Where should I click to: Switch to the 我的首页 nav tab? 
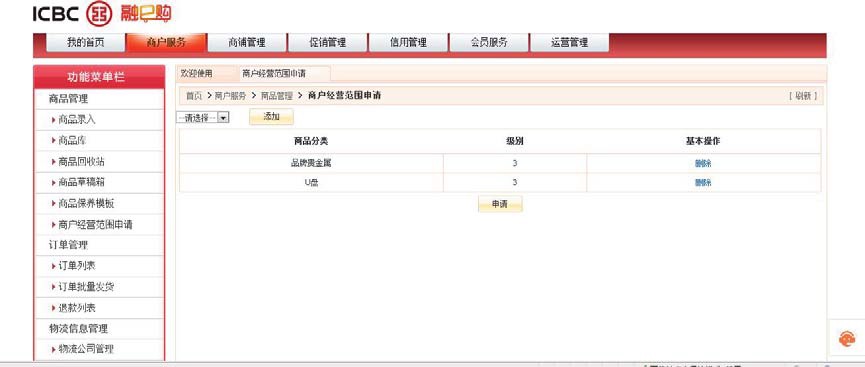[x=86, y=42]
